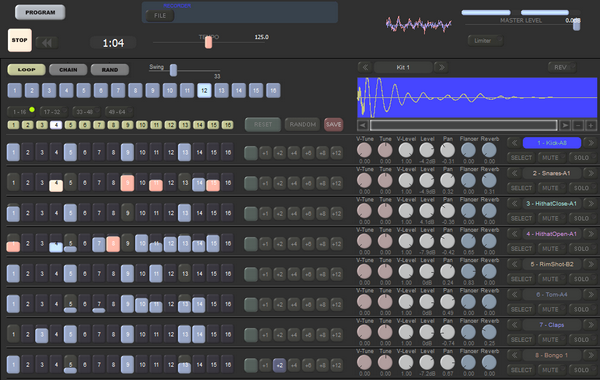Click the waveform horizontal scrollbar
600x380 pixels.
[463, 125]
